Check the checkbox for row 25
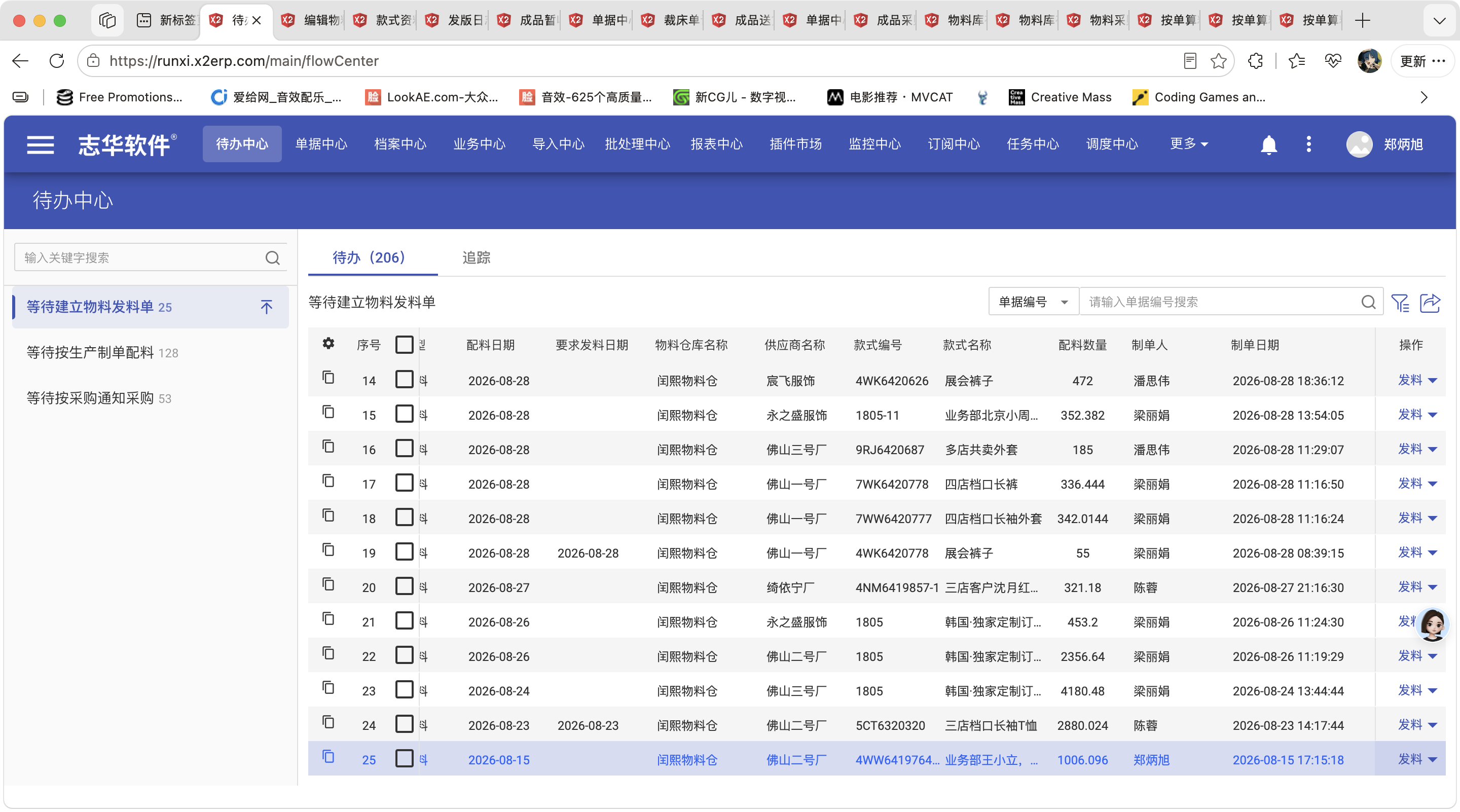Image resolution: width=1460 pixels, height=812 pixels. pos(404,759)
